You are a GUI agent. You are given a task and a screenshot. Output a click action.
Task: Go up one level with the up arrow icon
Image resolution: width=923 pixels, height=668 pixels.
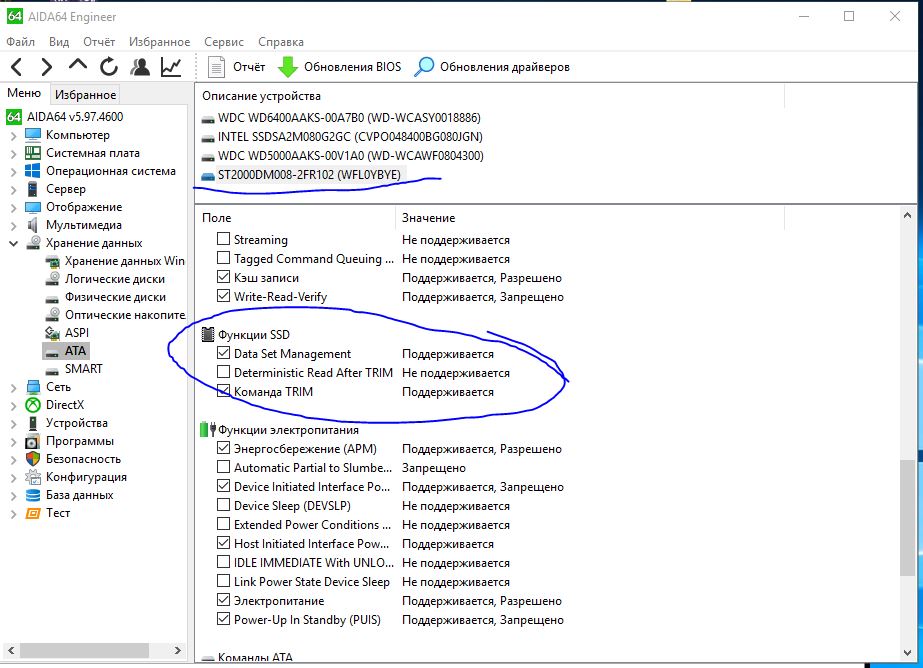(78, 65)
